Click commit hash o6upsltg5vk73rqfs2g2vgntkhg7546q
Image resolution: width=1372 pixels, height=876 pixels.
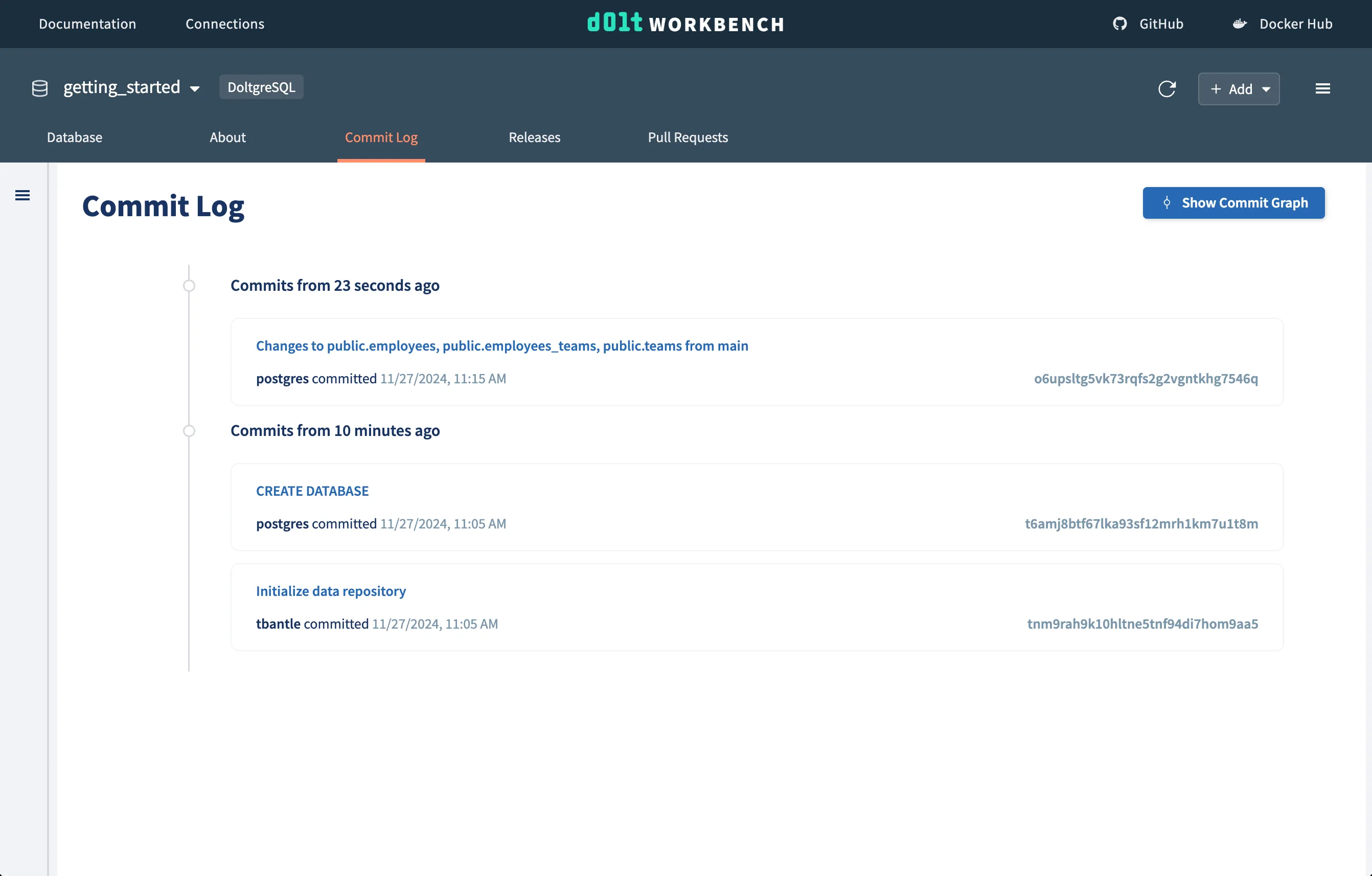1145,378
